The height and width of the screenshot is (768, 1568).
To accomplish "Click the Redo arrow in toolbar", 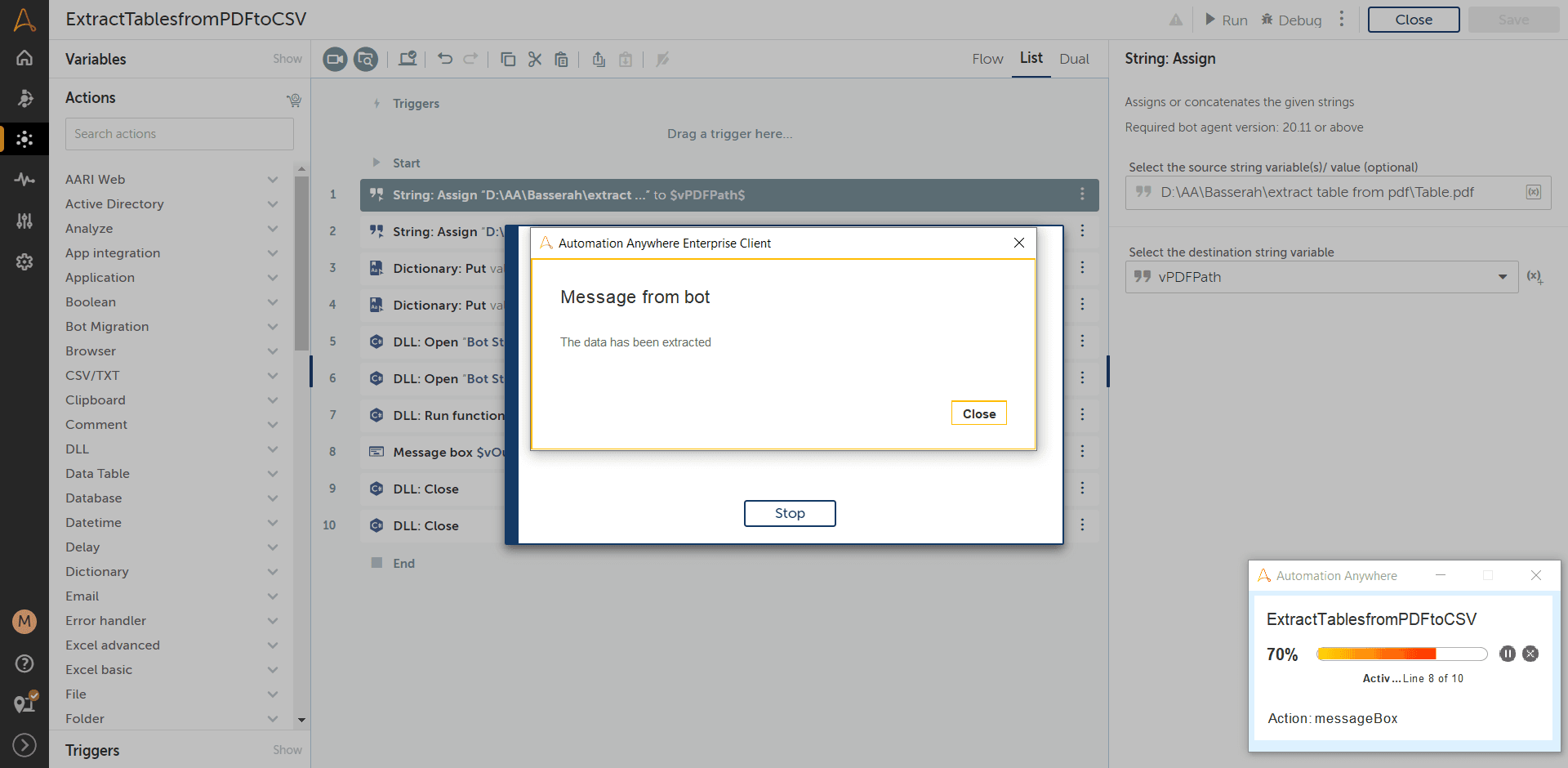I will coord(470,59).
